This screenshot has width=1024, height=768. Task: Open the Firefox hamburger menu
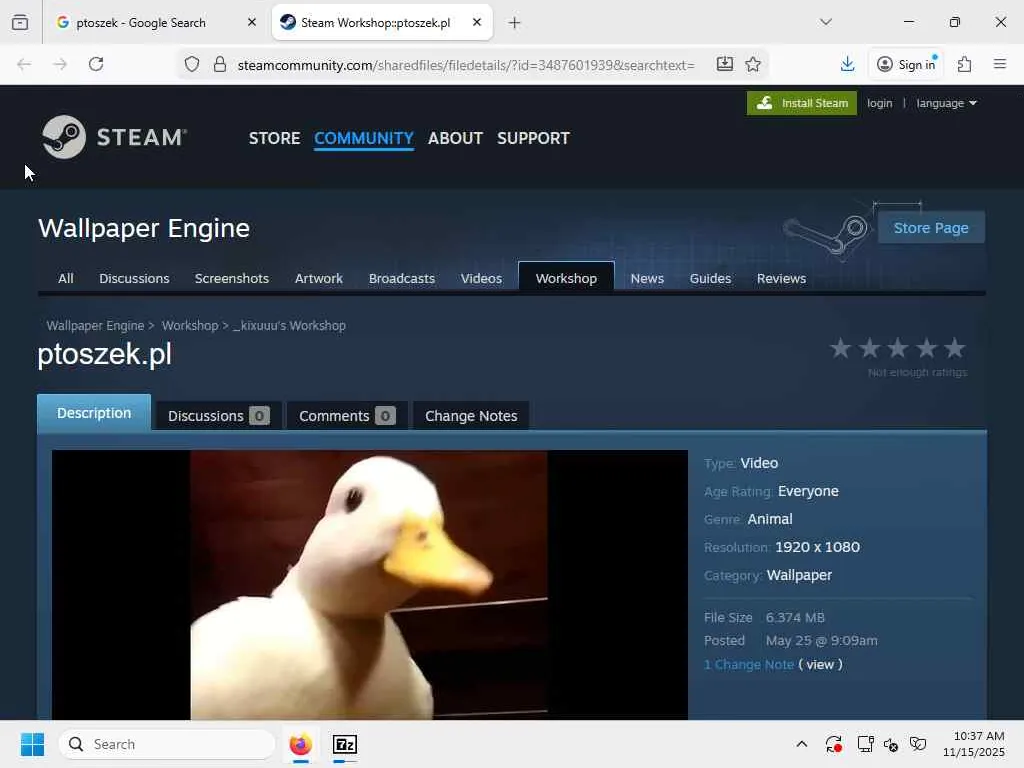click(999, 64)
